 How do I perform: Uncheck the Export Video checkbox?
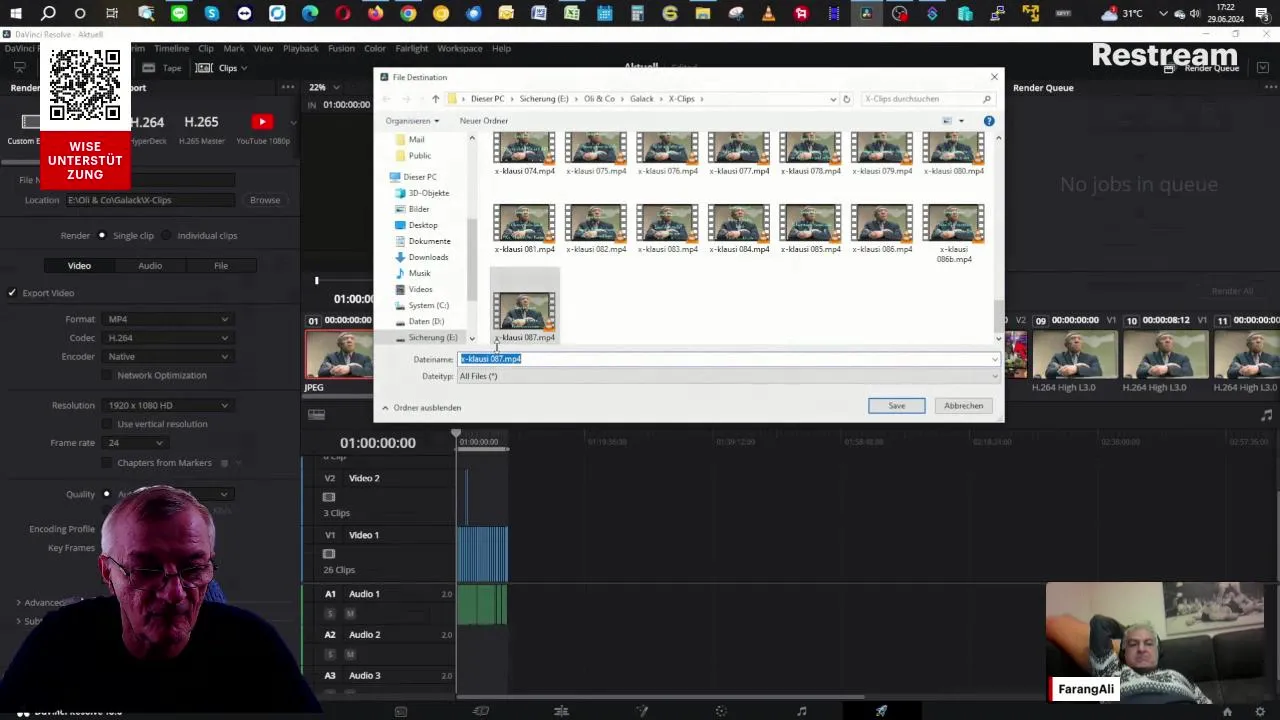(12, 293)
